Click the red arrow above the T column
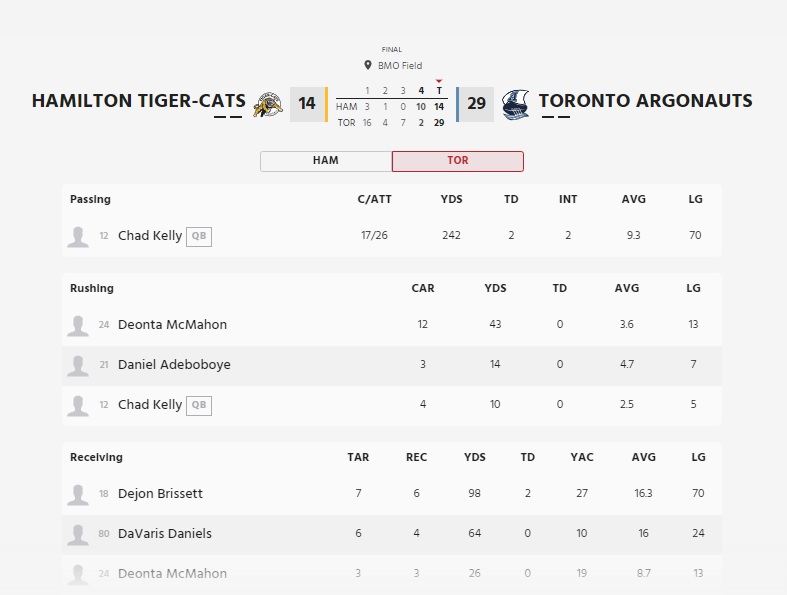The image size is (787, 595). pyautogui.click(x=439, y=81)
